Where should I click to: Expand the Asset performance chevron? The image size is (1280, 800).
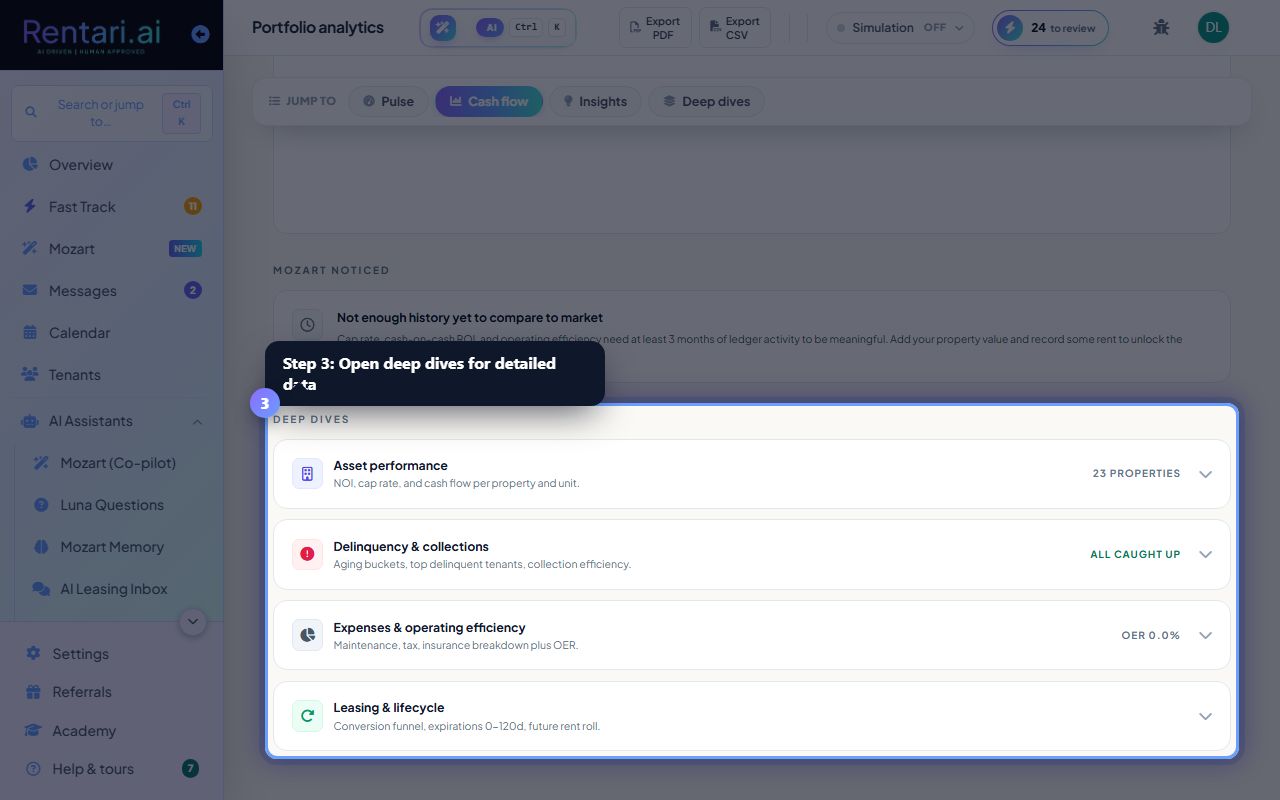pyautogui.click(x=1205, y=474)
